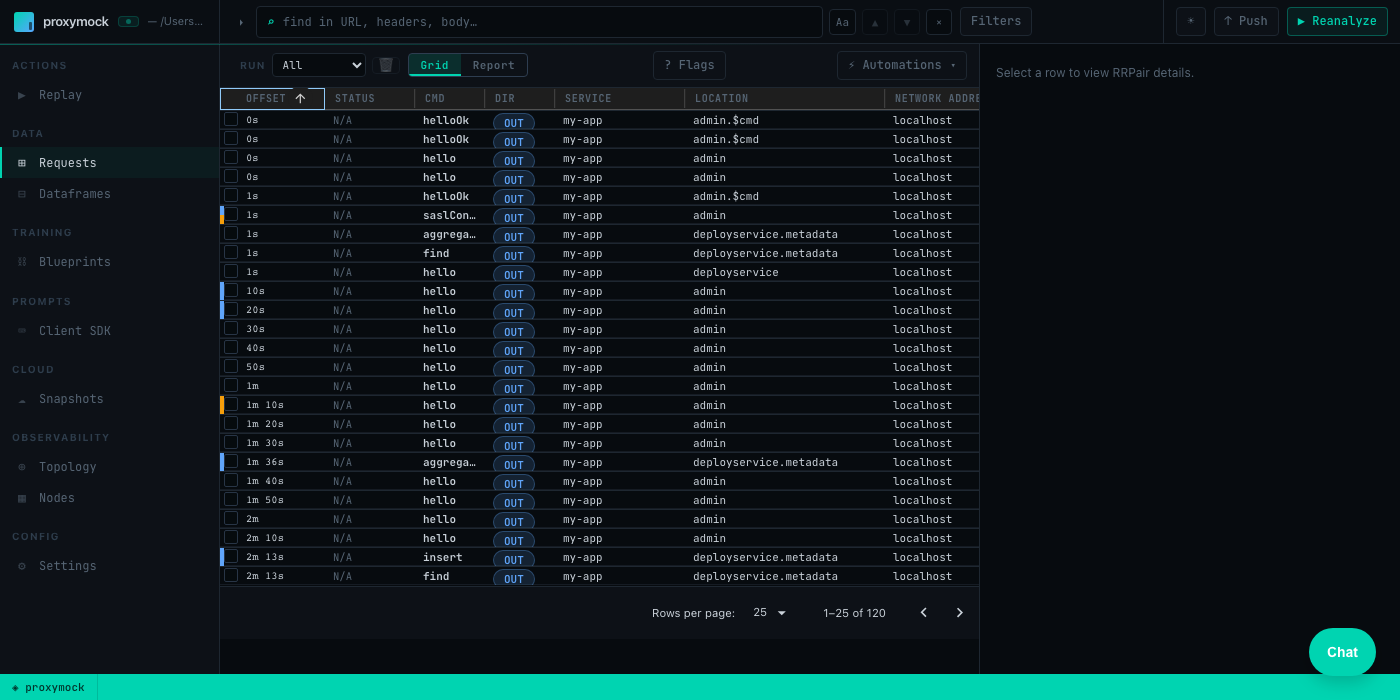Click the trash delete icon next to Run
This screenshot has width=1400, height=700.
[x=386, y=65]
